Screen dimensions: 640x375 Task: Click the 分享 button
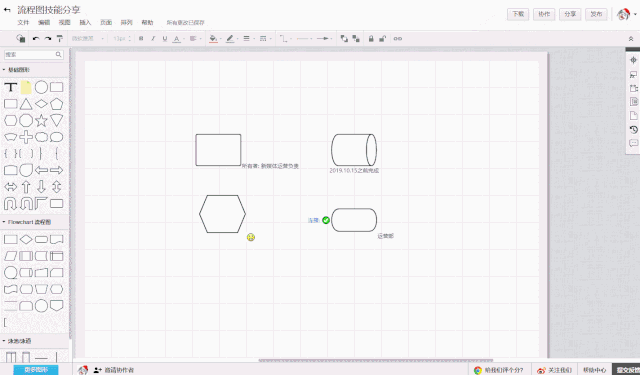tap(570, 14)
